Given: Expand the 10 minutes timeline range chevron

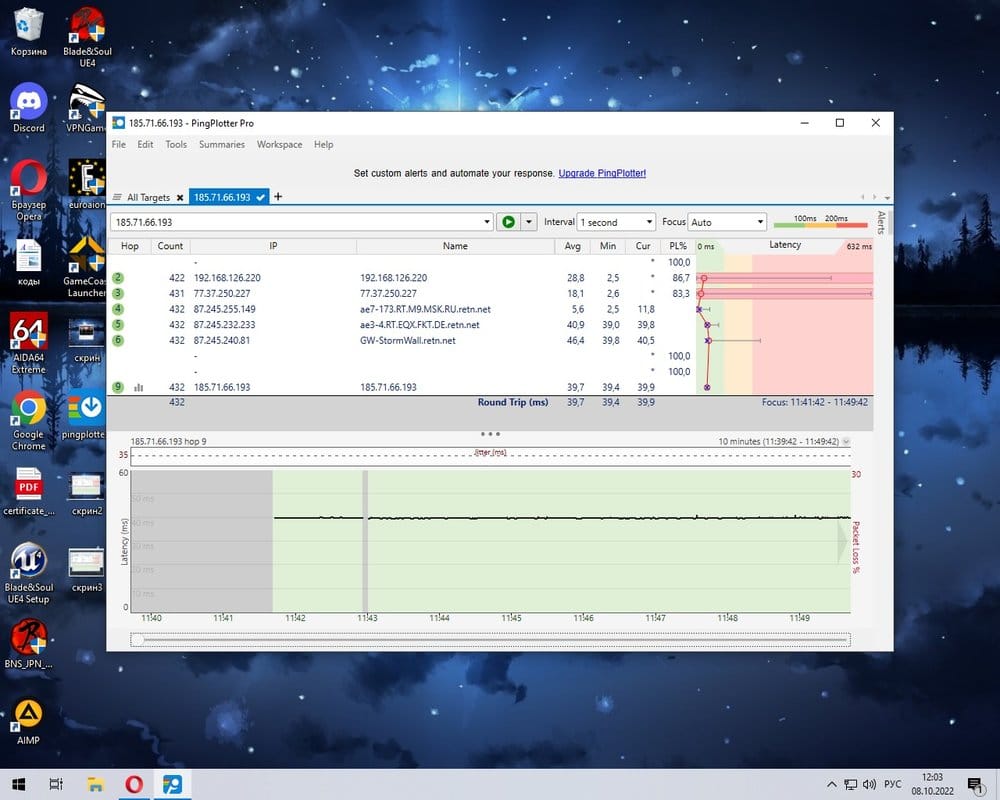Looking at the screenshot, I should [x=847, y=441].
